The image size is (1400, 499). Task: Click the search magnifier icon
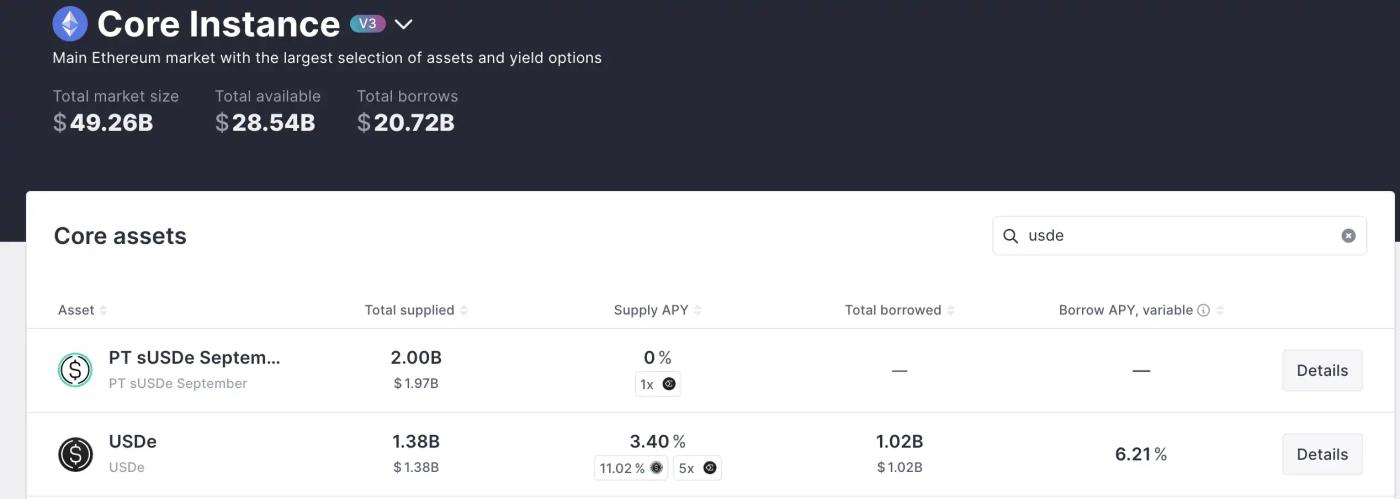click(1010, 236)
